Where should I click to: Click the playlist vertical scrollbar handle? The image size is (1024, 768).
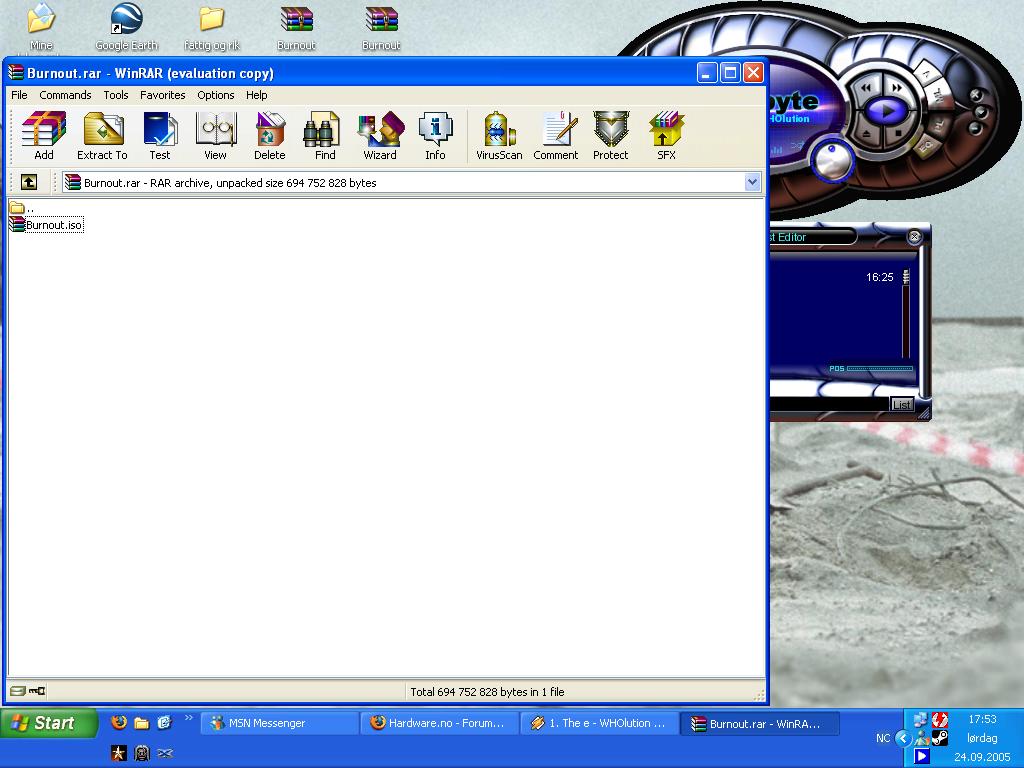pos(906,277)
